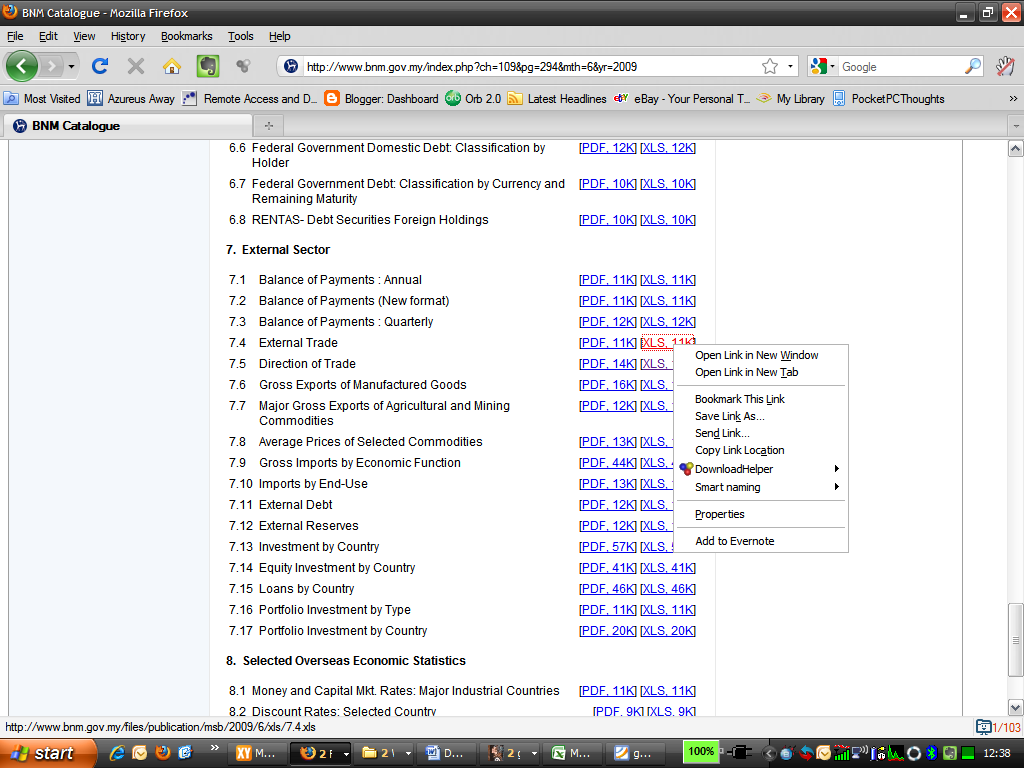
Task: Open eBay - Your Personal bookmark
Action: 682,99
